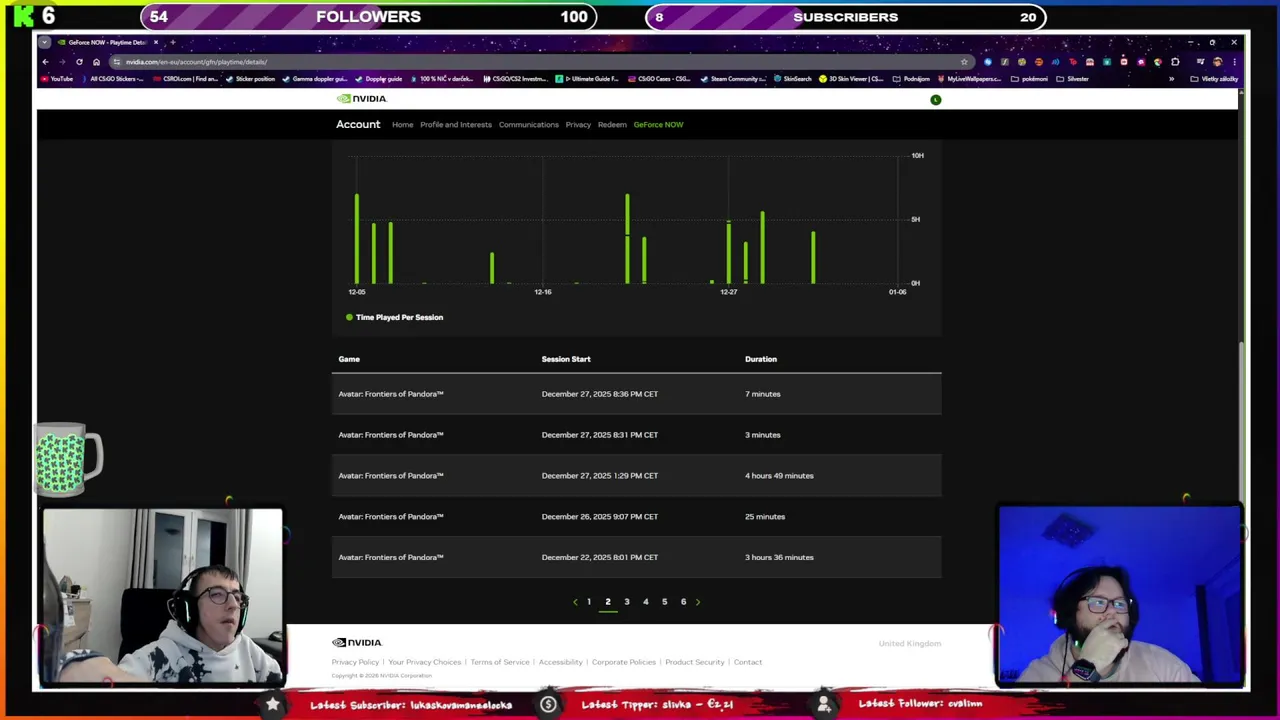Open the MyLiveWallpapers bookmark
The height and width of the screenshot is (720, 1280).
(x=968, y=79)
